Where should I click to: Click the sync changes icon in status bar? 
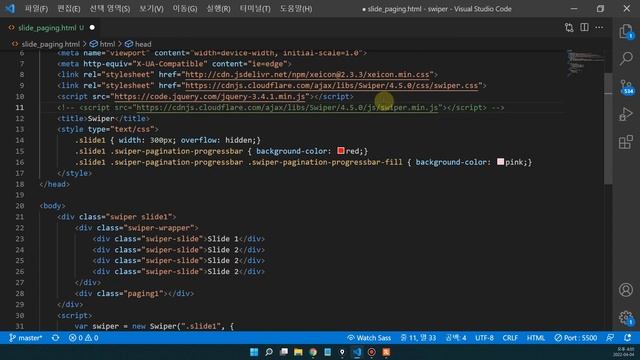point(55,338)
